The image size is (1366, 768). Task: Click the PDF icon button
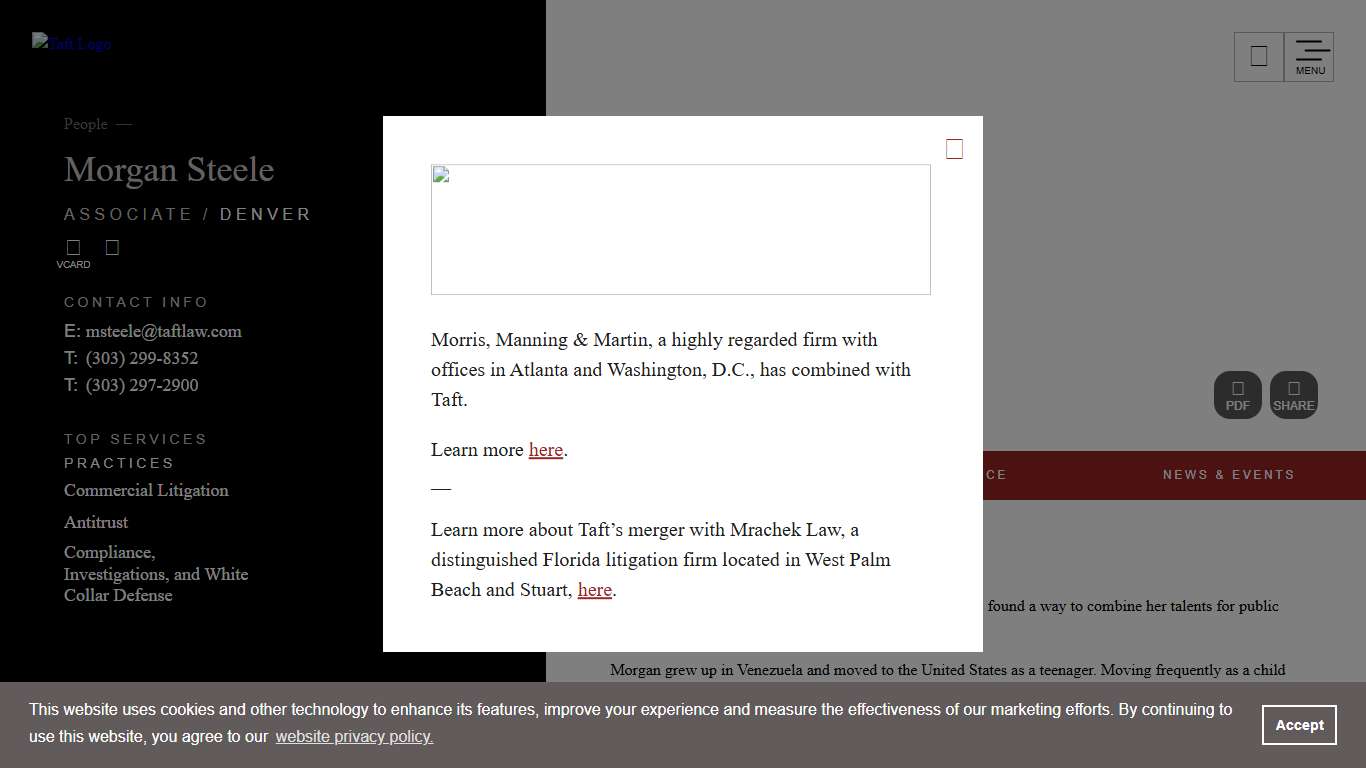coord(1237,395)
